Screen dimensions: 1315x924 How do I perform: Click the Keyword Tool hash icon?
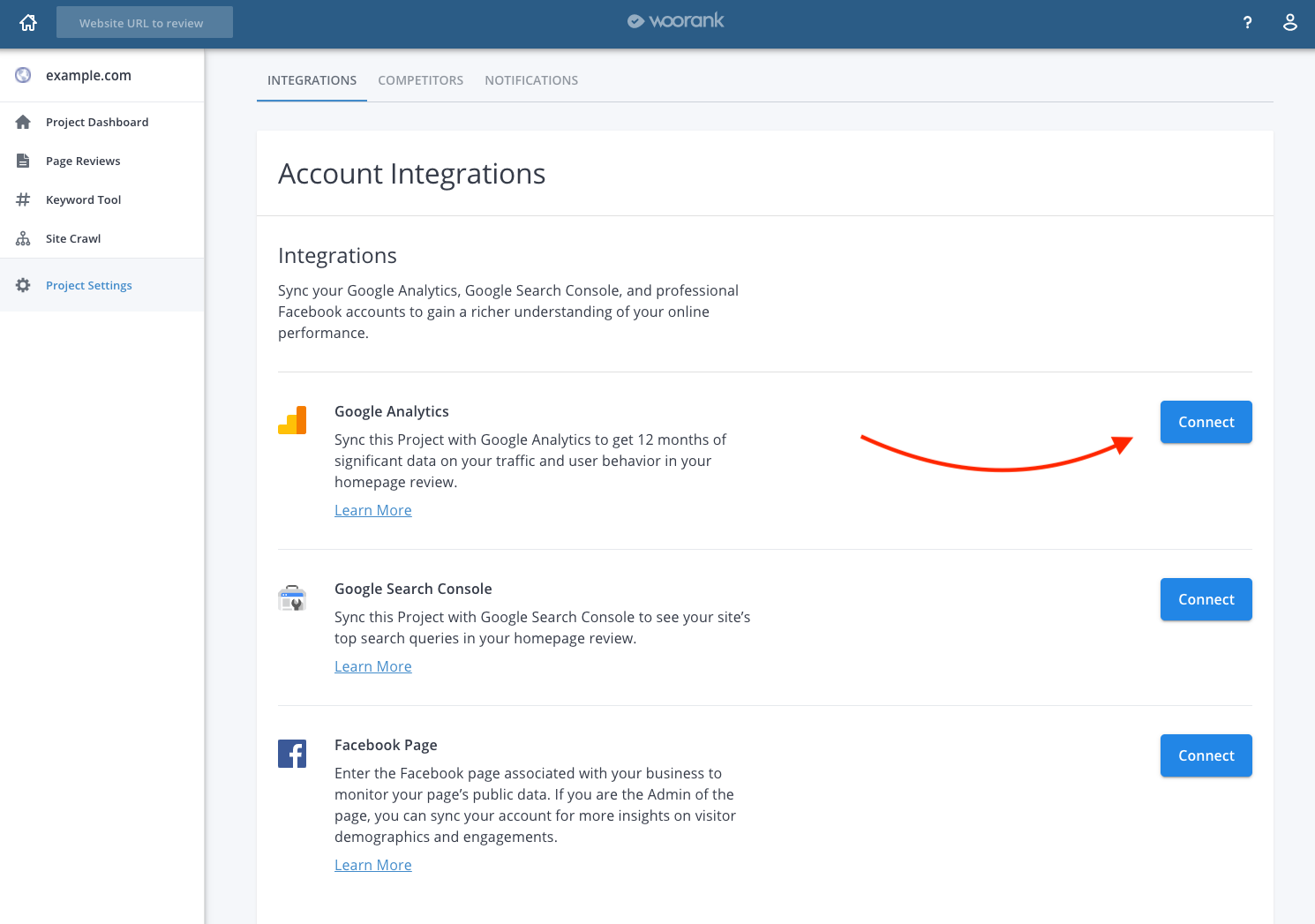(x=23, y=199)
